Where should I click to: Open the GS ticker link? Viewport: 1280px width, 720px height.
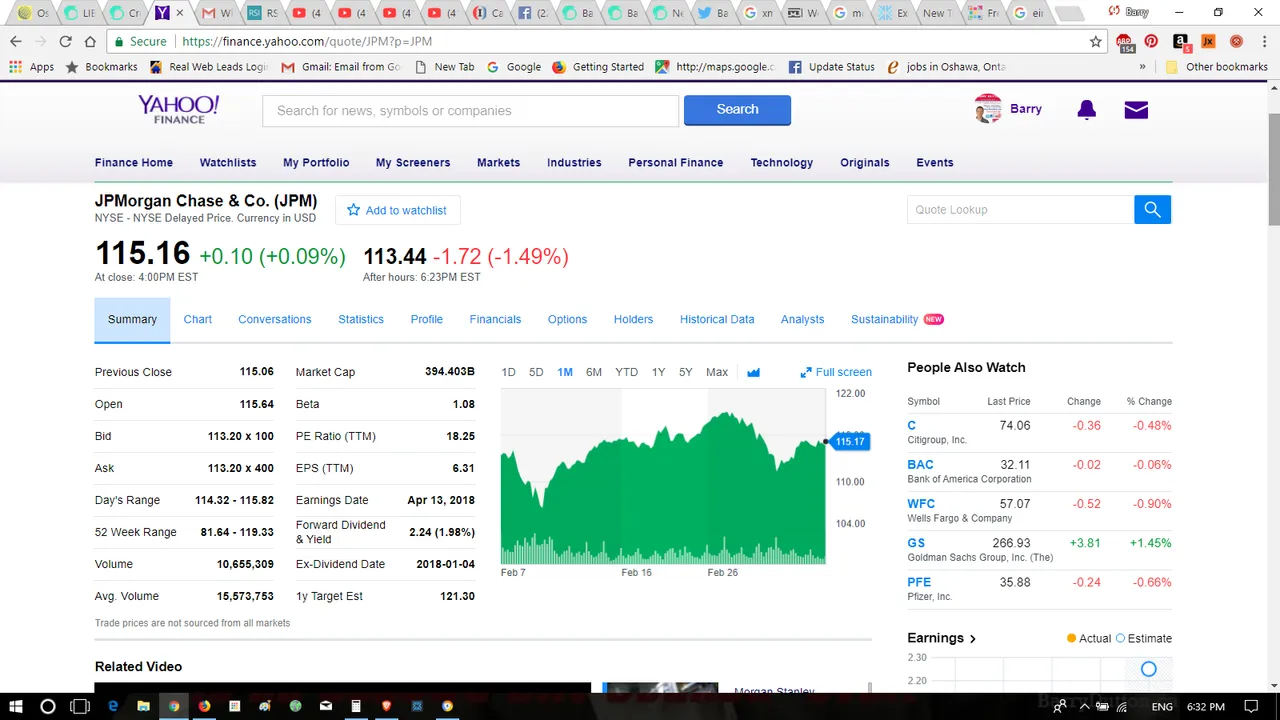[916, 543]
